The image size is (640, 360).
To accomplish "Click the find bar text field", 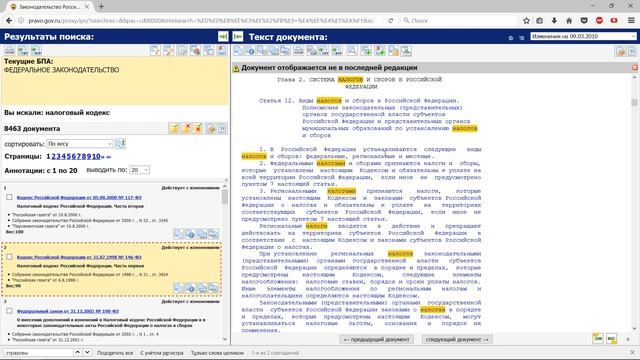I will pyautogui.click(x=38, y=352).
